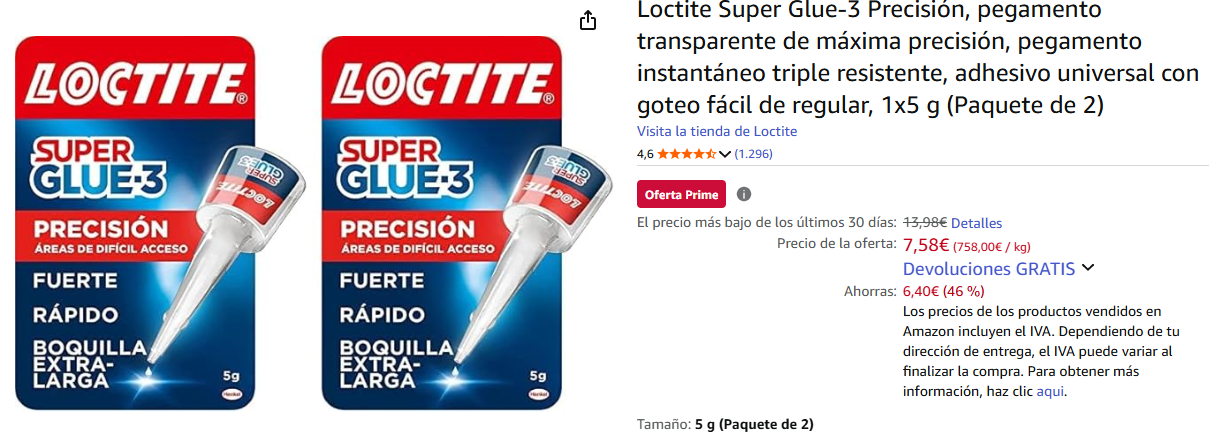Click the info icon beside Oferta Prime
Image resolution: width=1223 pixels, height=432 pixels.
click(744, 194)
